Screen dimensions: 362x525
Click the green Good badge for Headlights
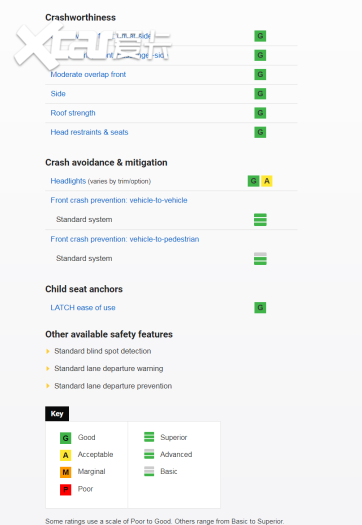tap(254, 181)
